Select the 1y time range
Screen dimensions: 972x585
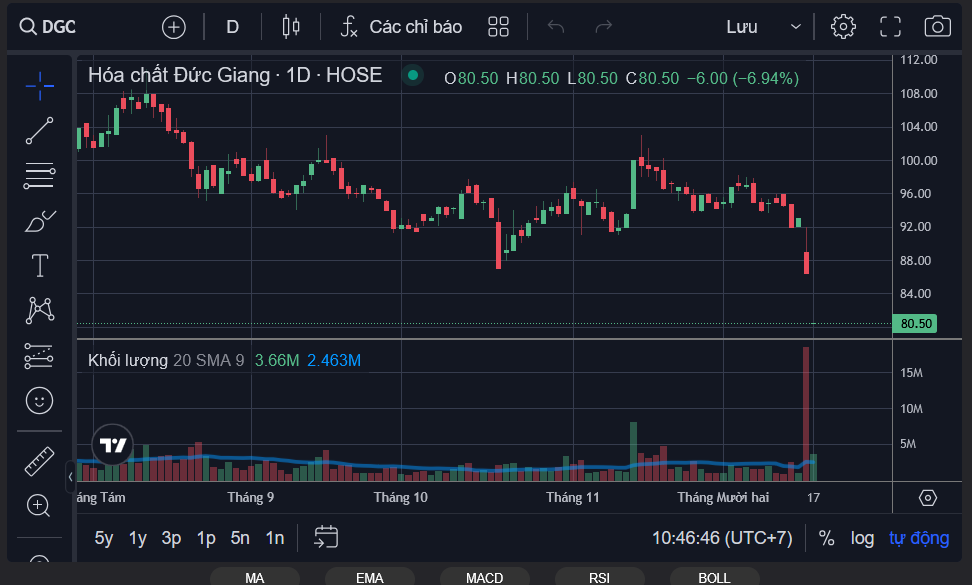point(138,538)
